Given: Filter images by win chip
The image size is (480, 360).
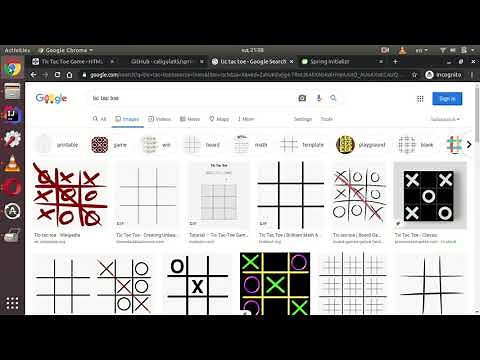Looking at the screenshot, I should pos(157,145).
